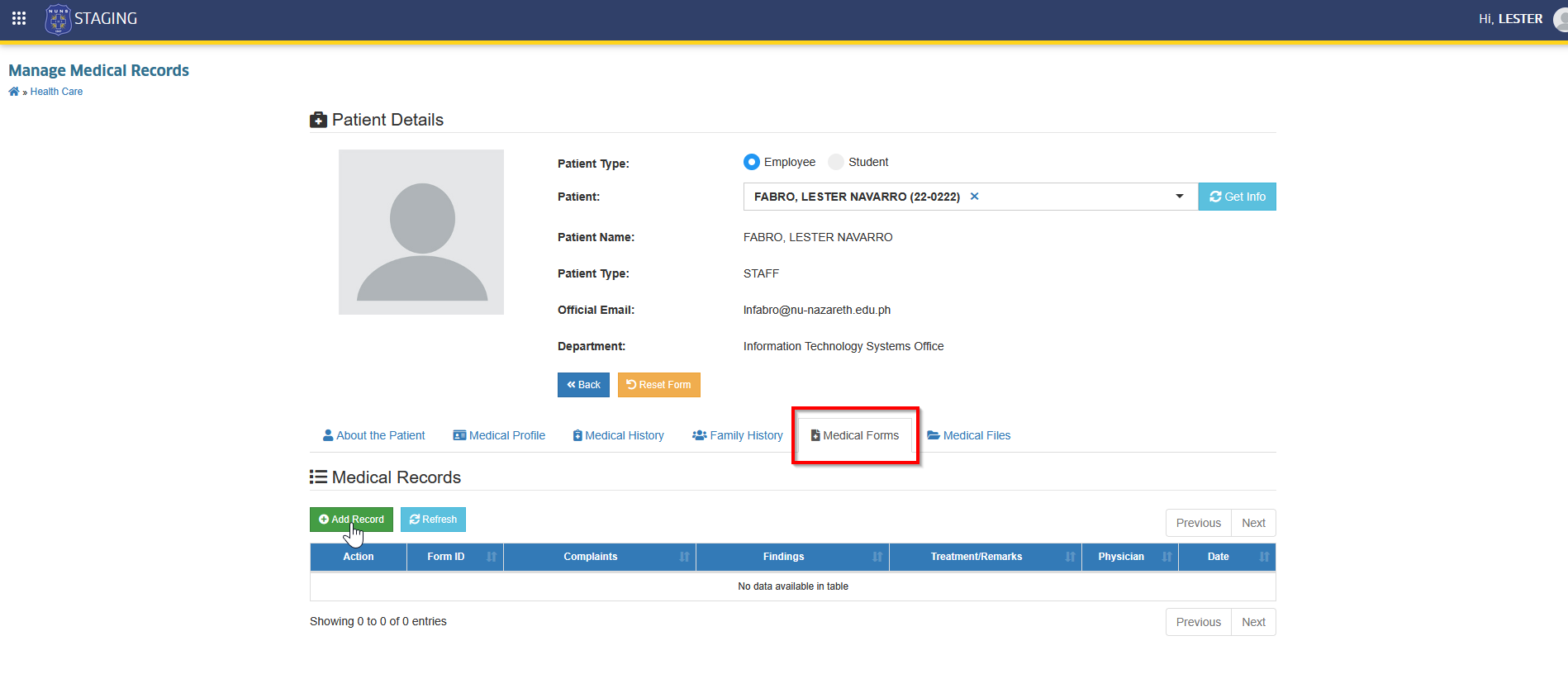The image size is (1568, 674).
Task: Switch to About the Patient tab
Action: point(373,435)
